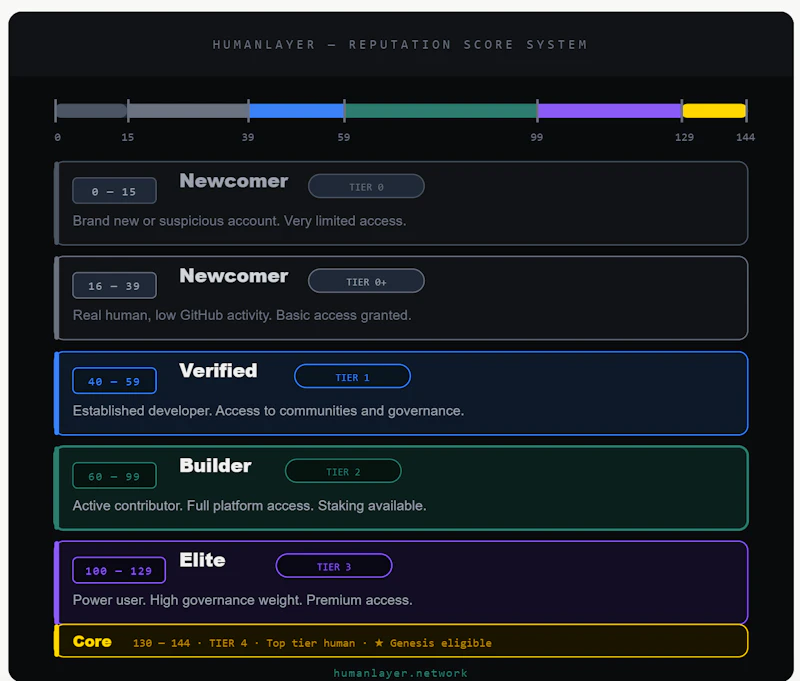Click the 15 scale label
The image size is (800, 681).
128,137
